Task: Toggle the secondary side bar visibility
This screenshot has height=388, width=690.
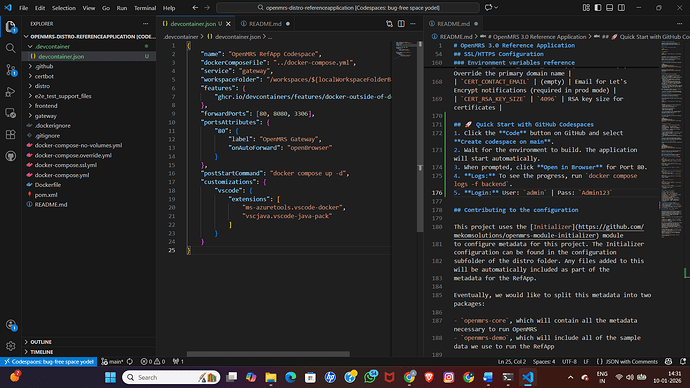Action: (621, 7)
